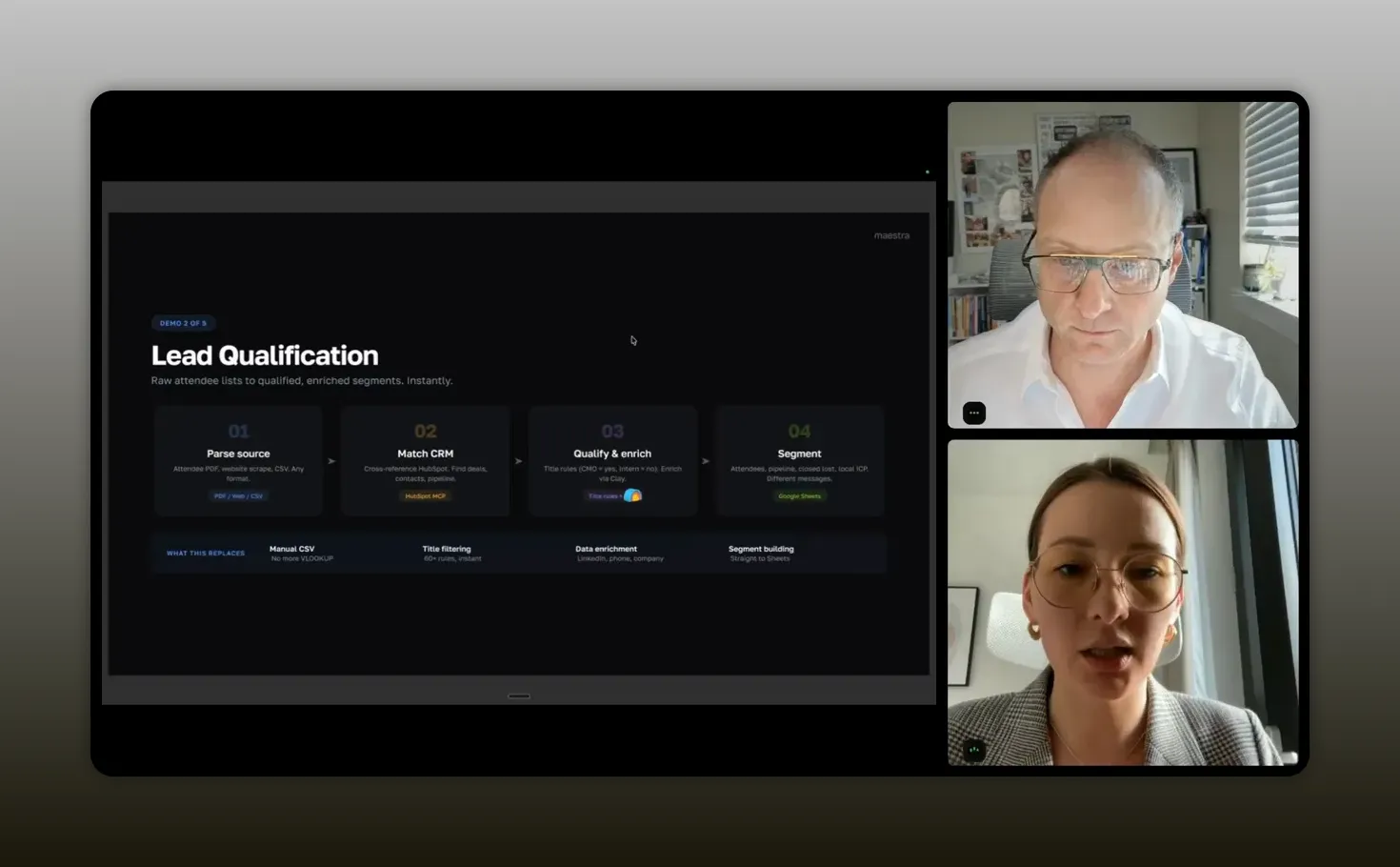
Task: Click the 'Title filtering' text
Action: pyautogui.click(x=447, y=549)
